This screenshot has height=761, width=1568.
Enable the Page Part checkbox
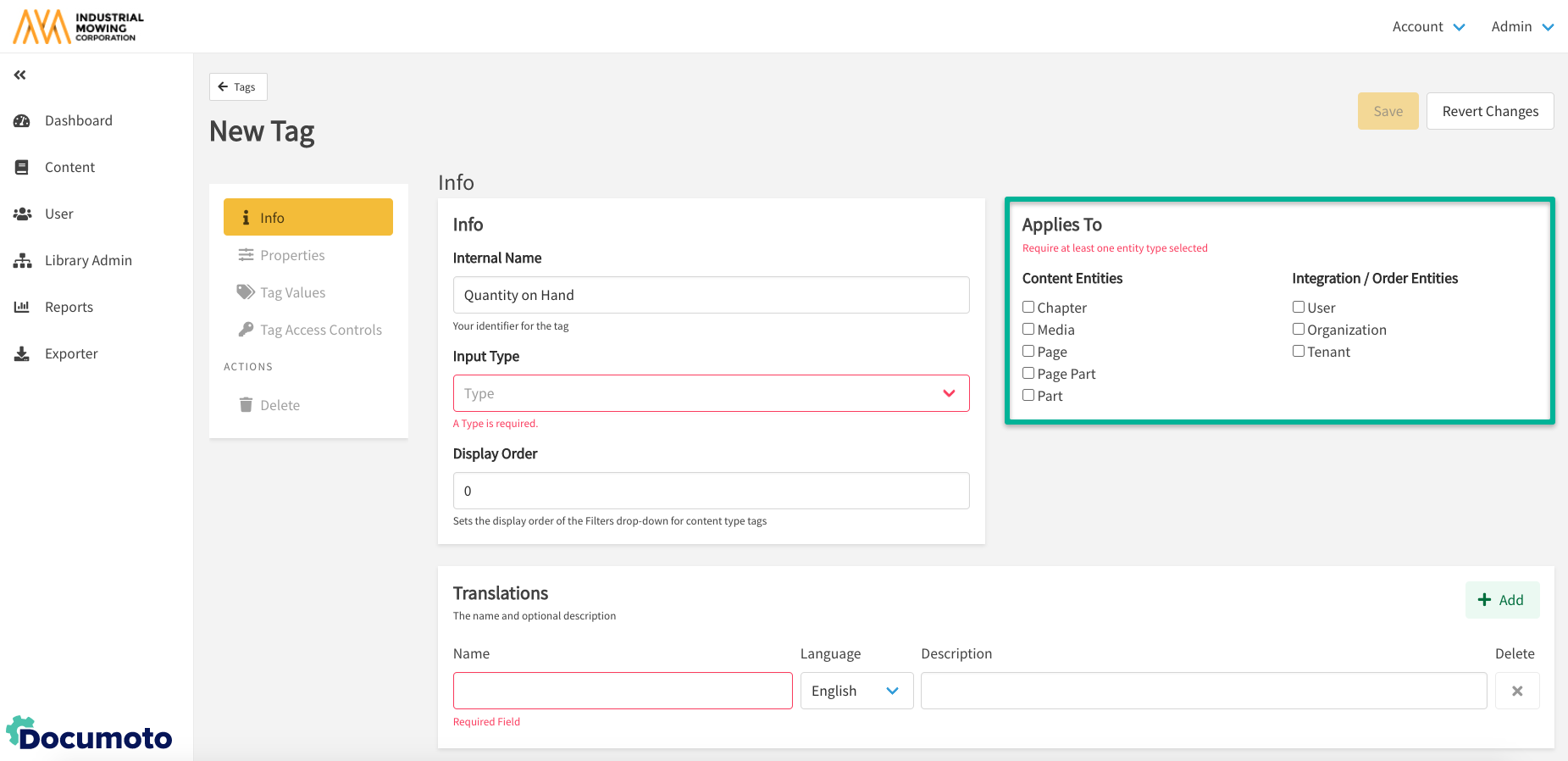(1028, 374)
